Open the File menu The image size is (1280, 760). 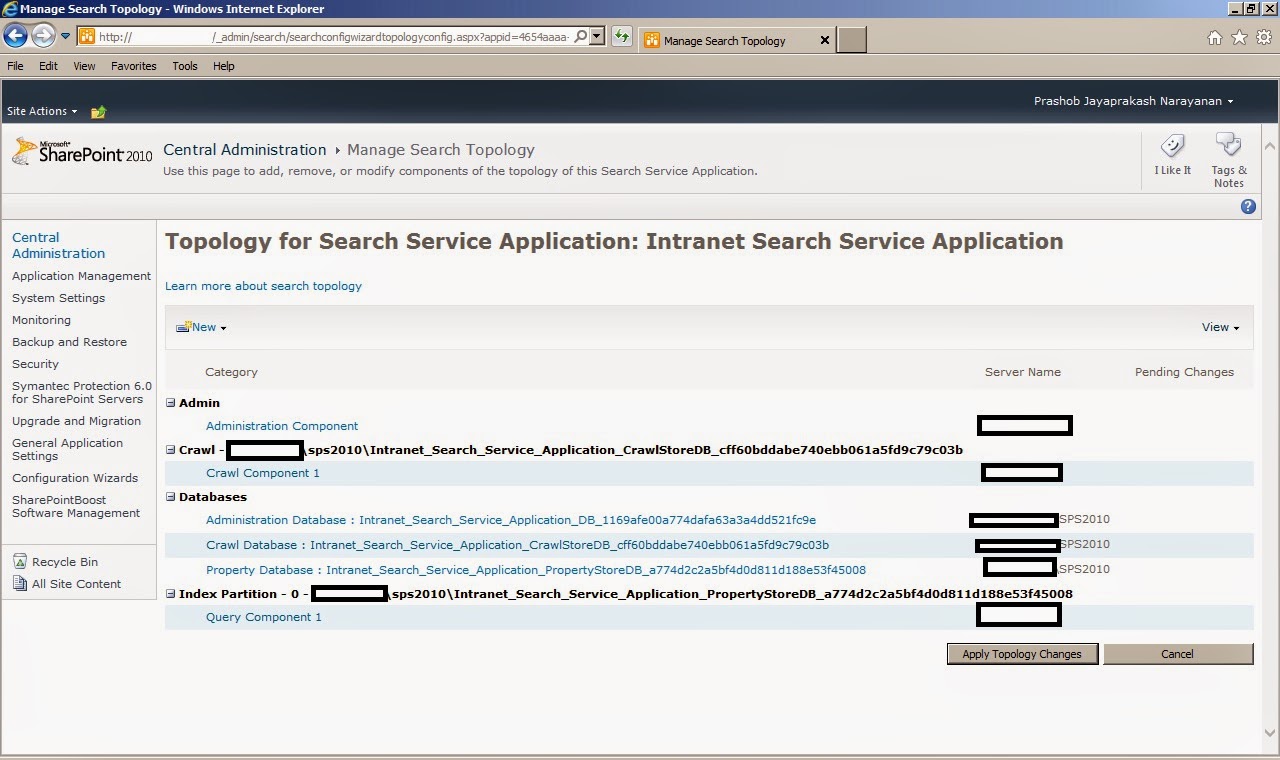coord(16,66)
